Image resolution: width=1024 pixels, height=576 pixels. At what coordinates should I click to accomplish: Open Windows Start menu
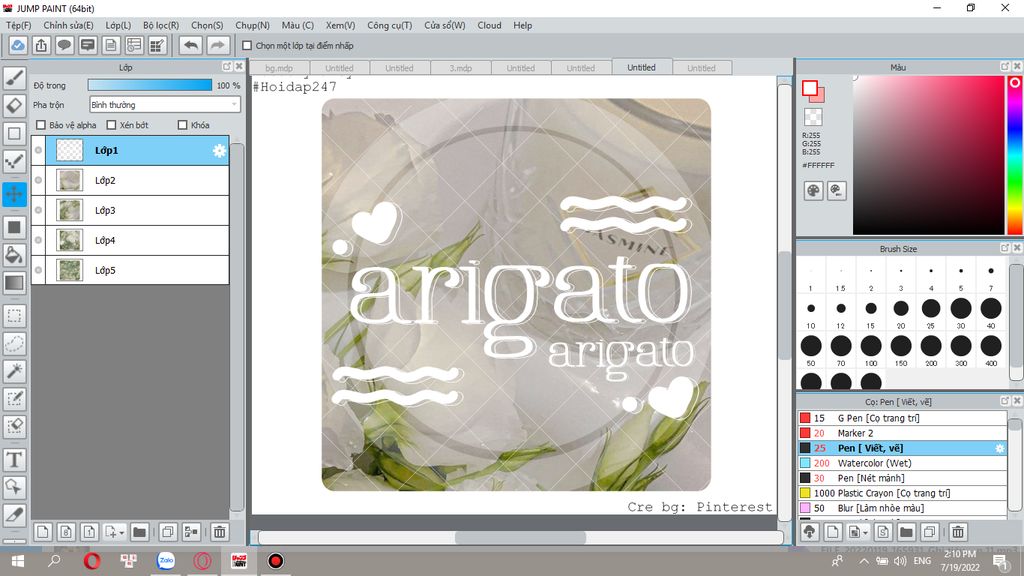18,561
